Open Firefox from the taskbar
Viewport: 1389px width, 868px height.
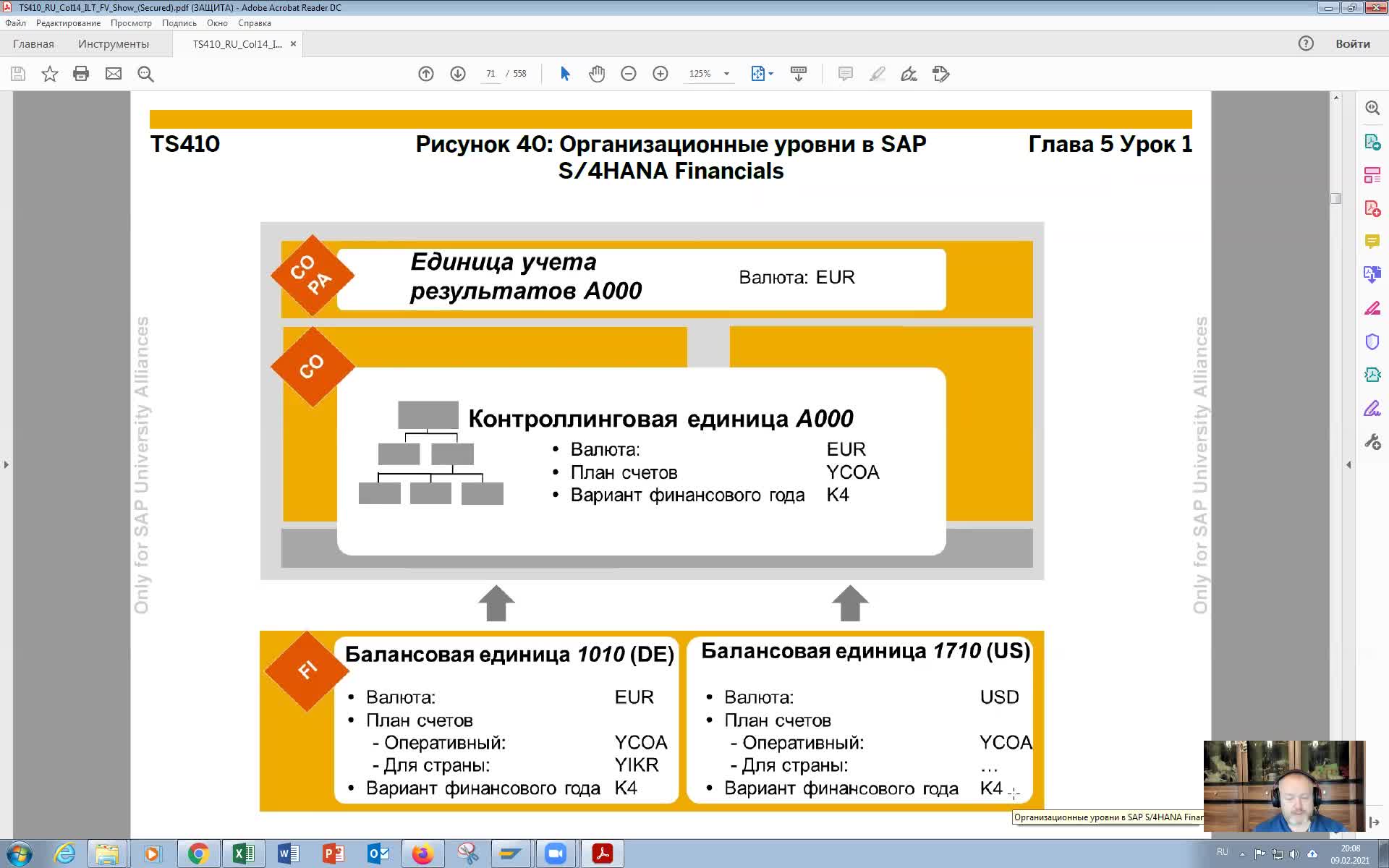point(422,854)
